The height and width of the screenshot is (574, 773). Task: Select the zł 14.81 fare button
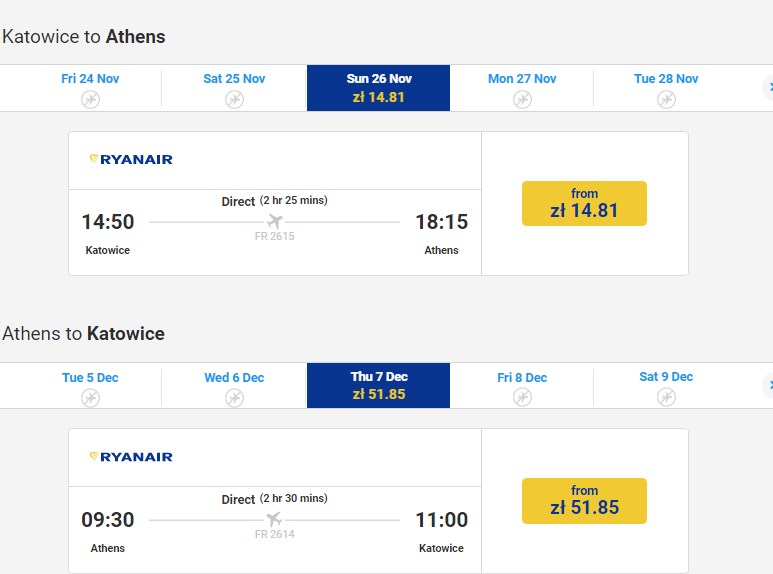pyautogui.click(x=584, y=204)
